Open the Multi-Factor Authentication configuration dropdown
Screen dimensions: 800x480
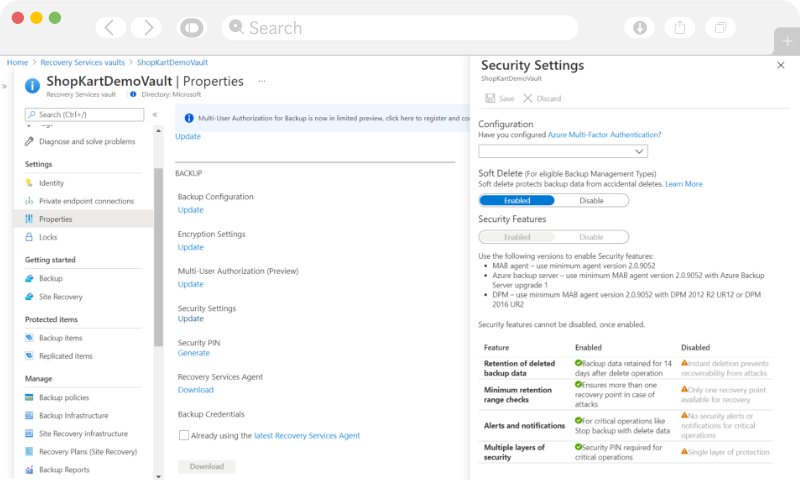point(564,151)
